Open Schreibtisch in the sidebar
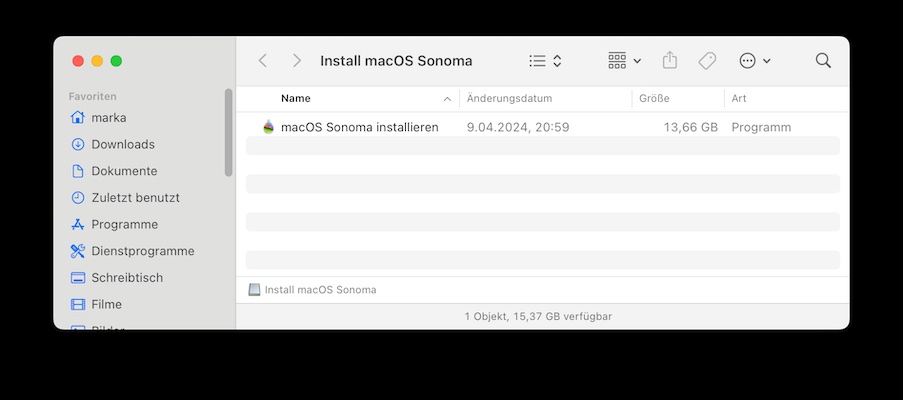The image size is (903, 400). tap(126, 277)
